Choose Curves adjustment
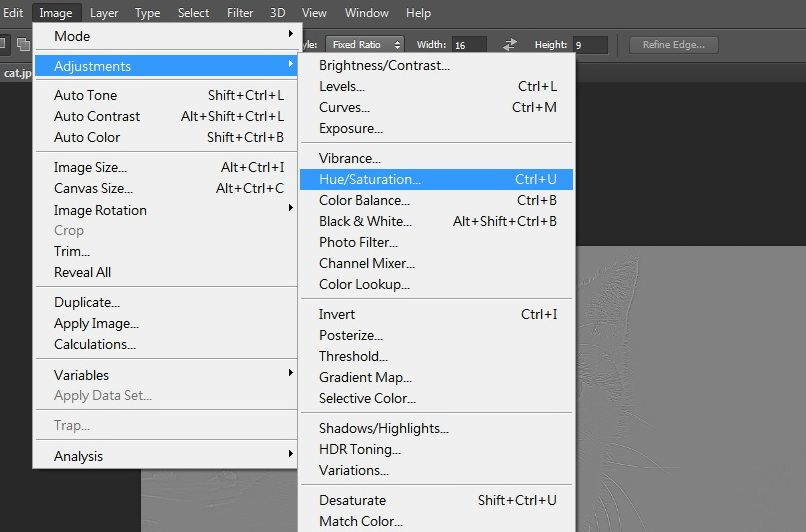This screenshot has width=806, height=532. [436, 107]
